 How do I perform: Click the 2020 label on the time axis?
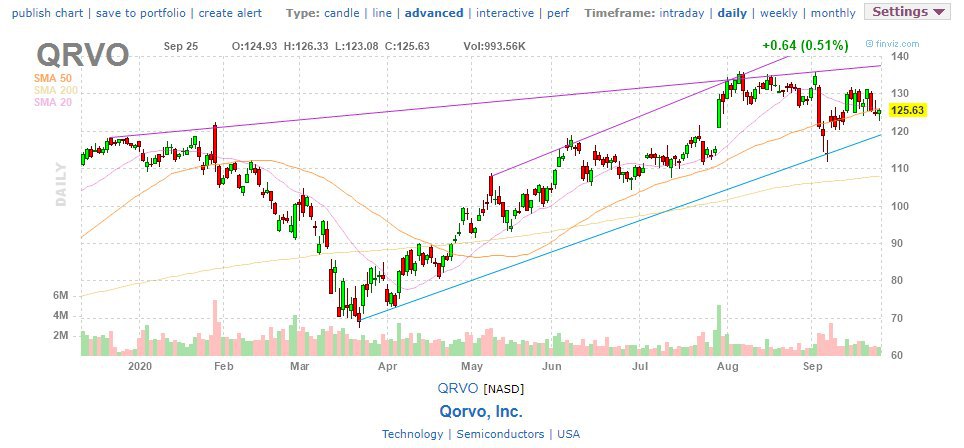tap(140, 366)
